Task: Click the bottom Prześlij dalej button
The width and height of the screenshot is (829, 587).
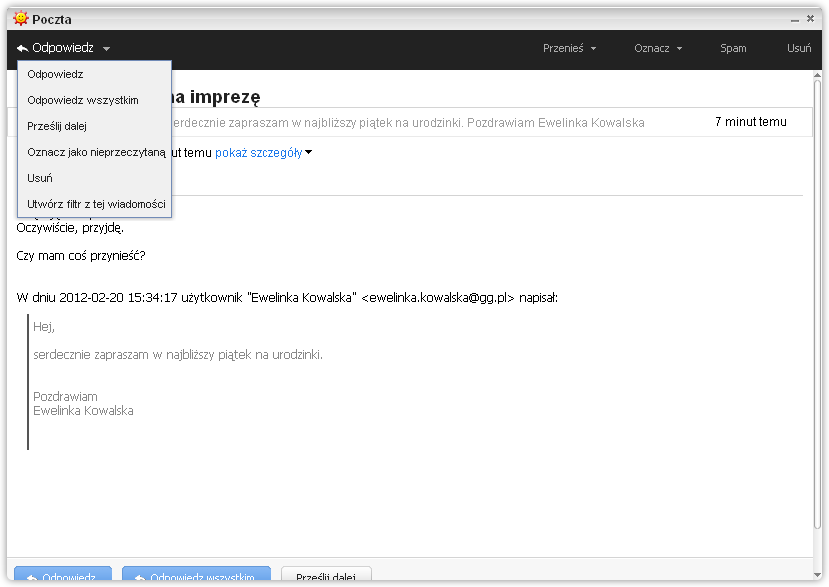Action: coord(326,575)
